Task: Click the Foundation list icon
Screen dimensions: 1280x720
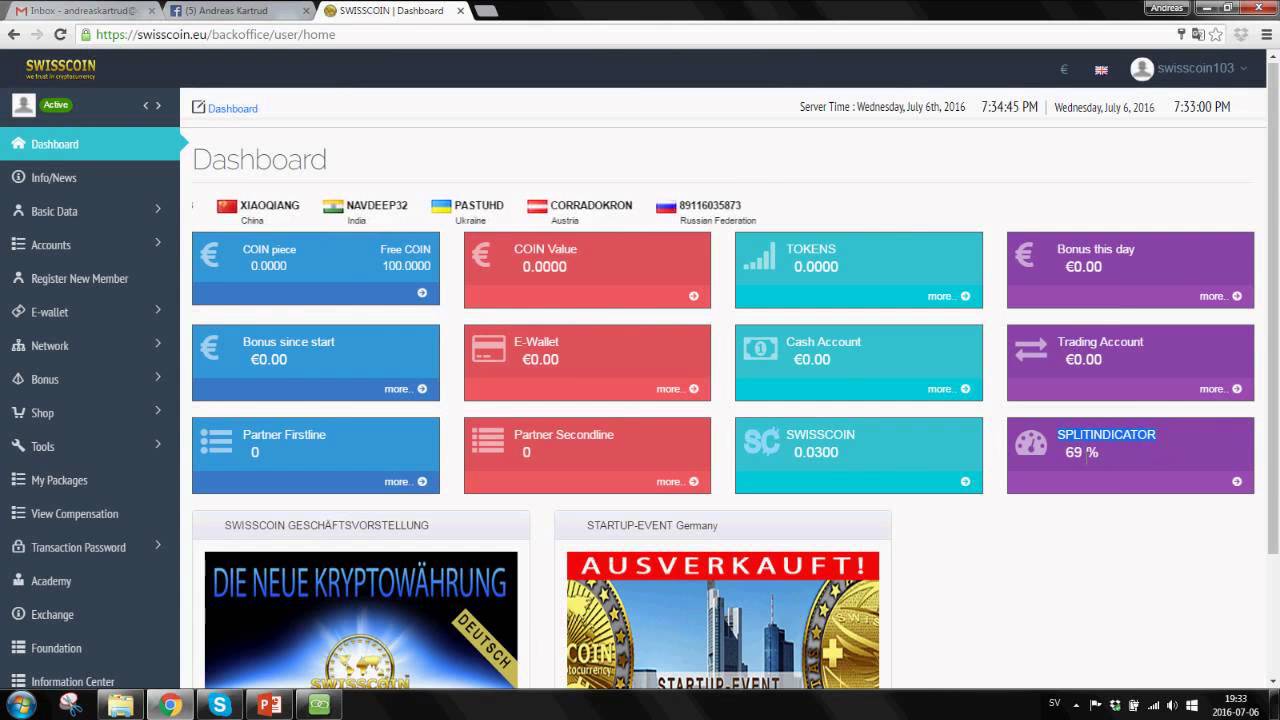Action: [18, 648]
